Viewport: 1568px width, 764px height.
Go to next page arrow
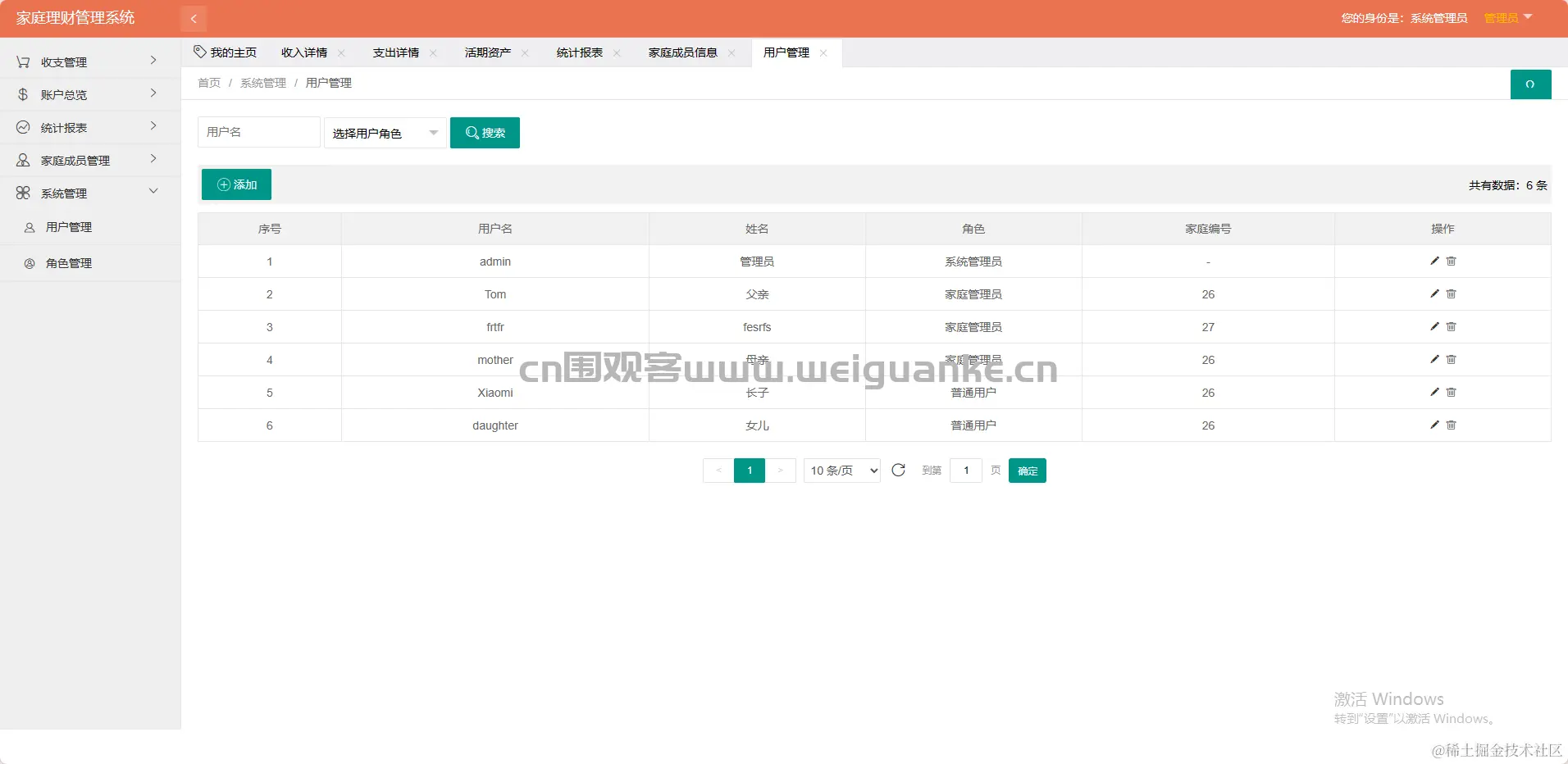pos(780,471)
